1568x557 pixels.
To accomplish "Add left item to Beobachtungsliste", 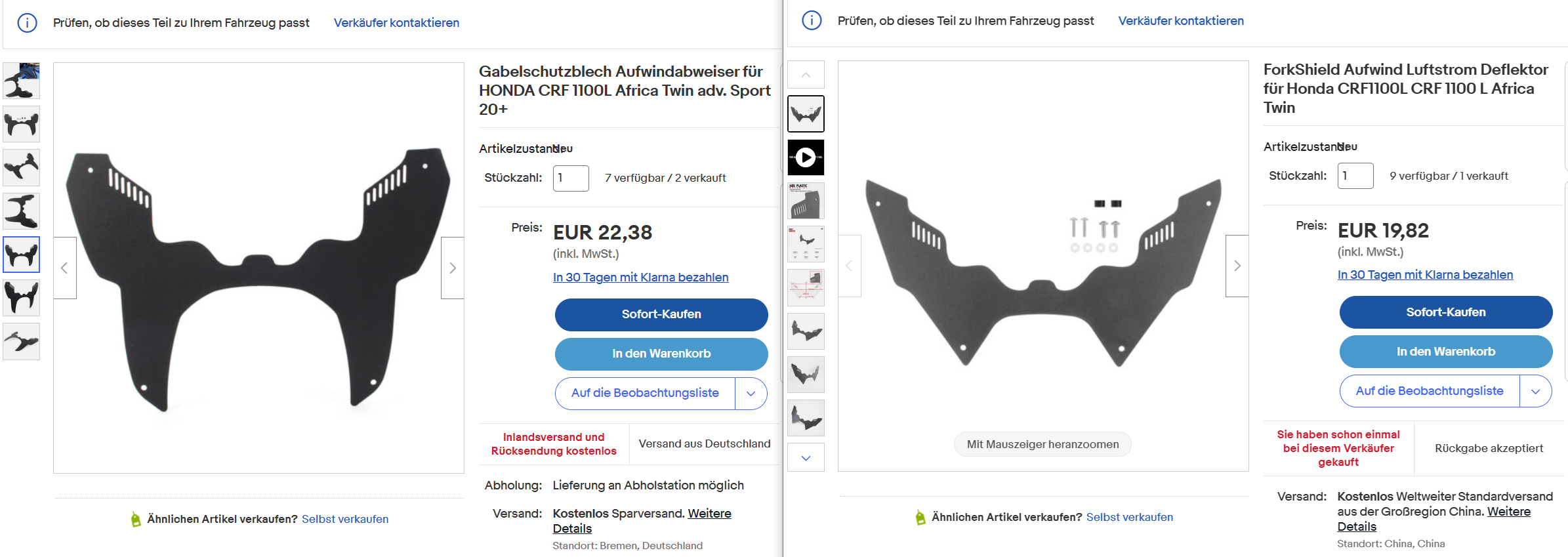I will tap(645, 393).
